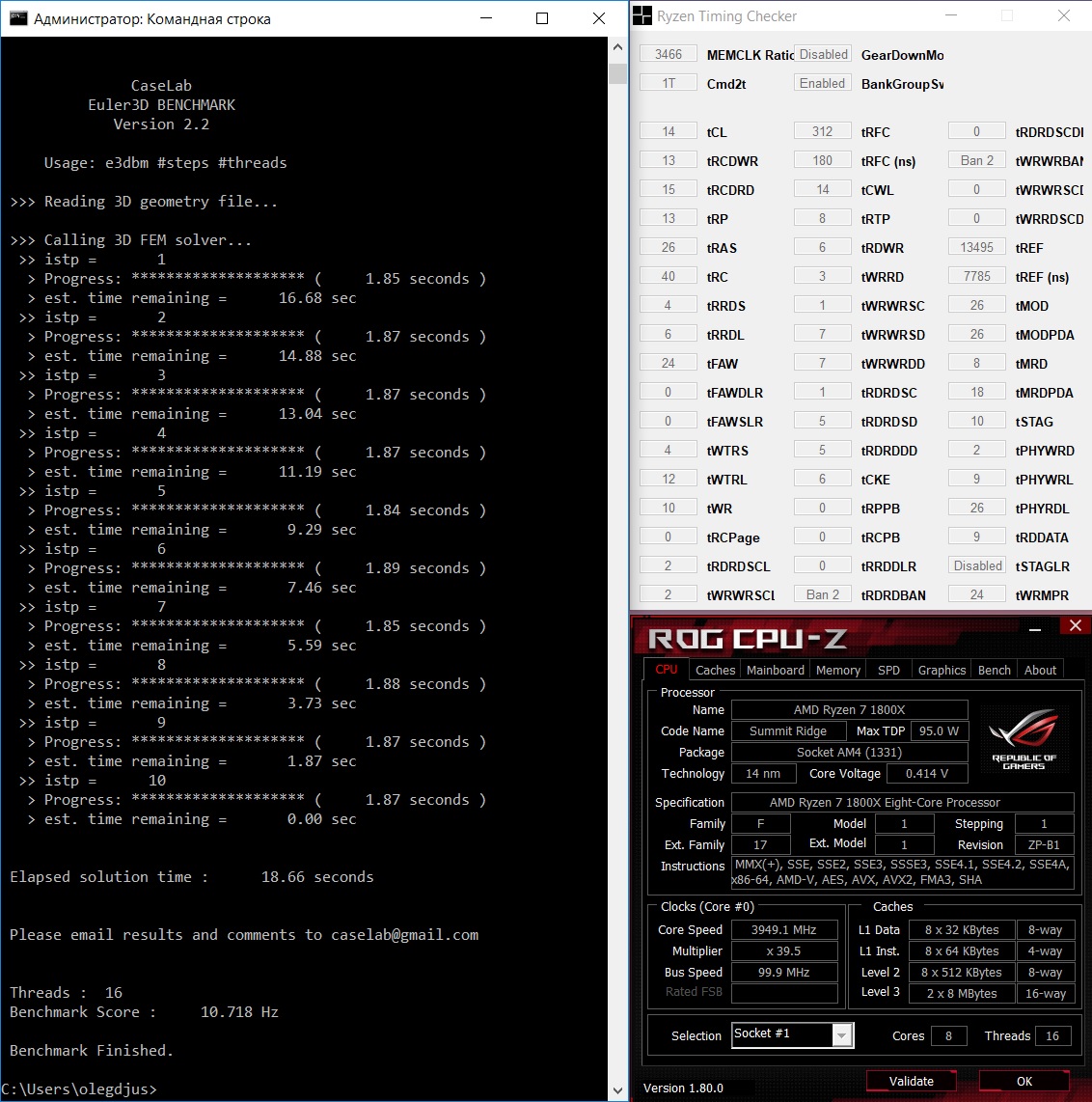Viewport: 1092px width, 1102px height.
Task: Click the tRAS value 26
Action: (x=669, y=247)
